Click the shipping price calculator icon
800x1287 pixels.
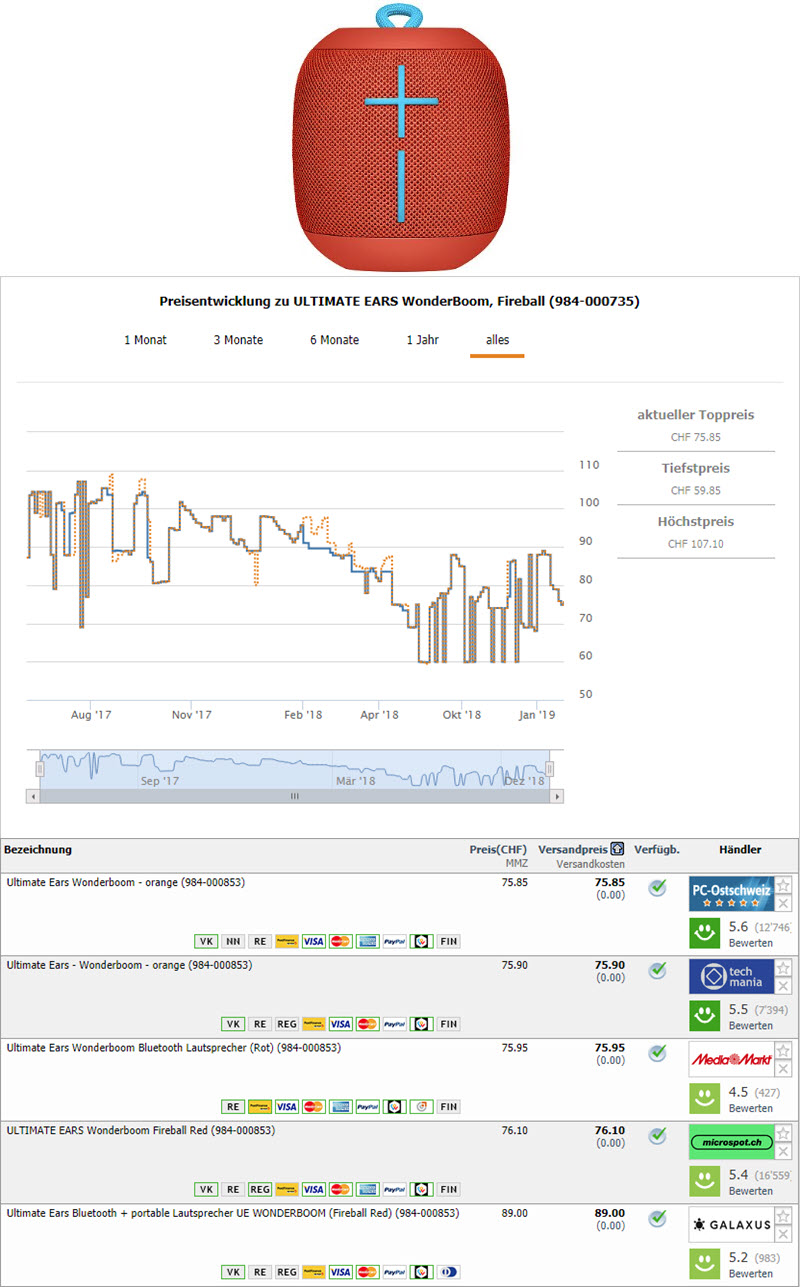(618, 849)
